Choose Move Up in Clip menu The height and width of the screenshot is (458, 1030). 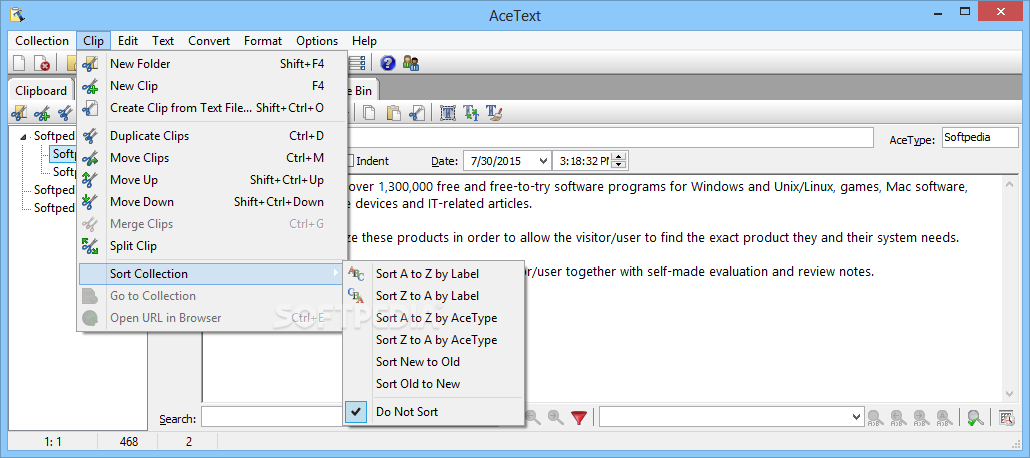(212, 180)
